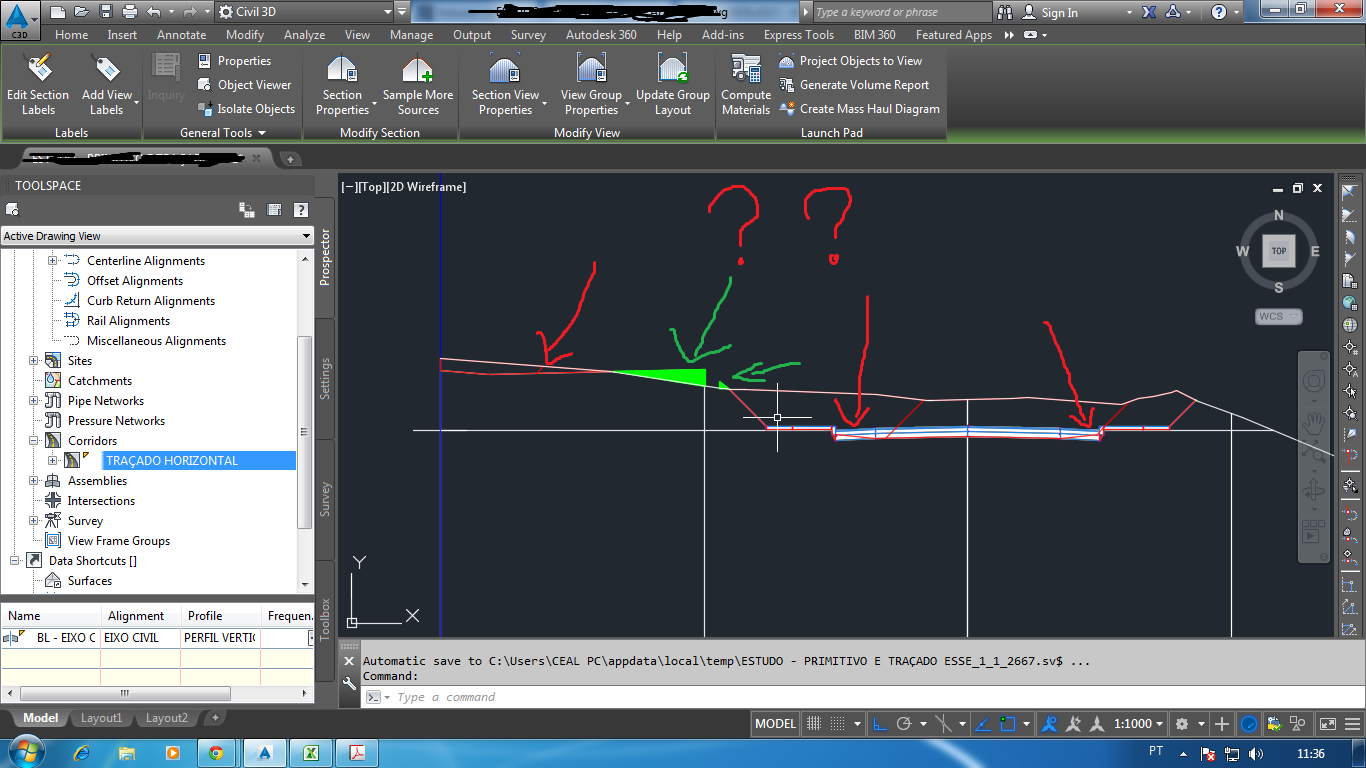The height and width of the screenshot is (768, 1366).
Task: Open Edit Section Labels
Action: 38,85
